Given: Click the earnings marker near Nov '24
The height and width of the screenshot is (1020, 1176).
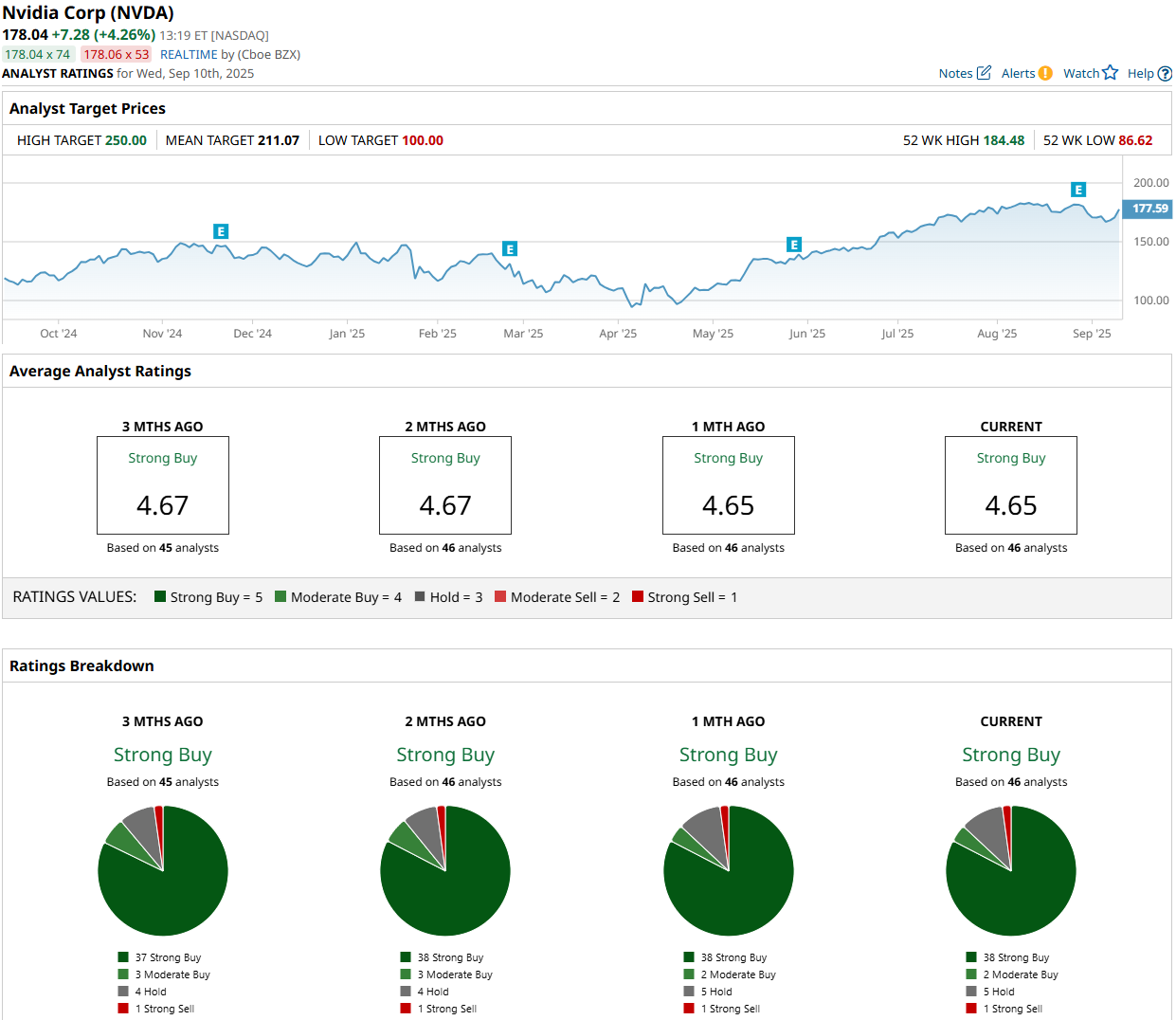Looking at the screenshot, I should tap(221, 231).
